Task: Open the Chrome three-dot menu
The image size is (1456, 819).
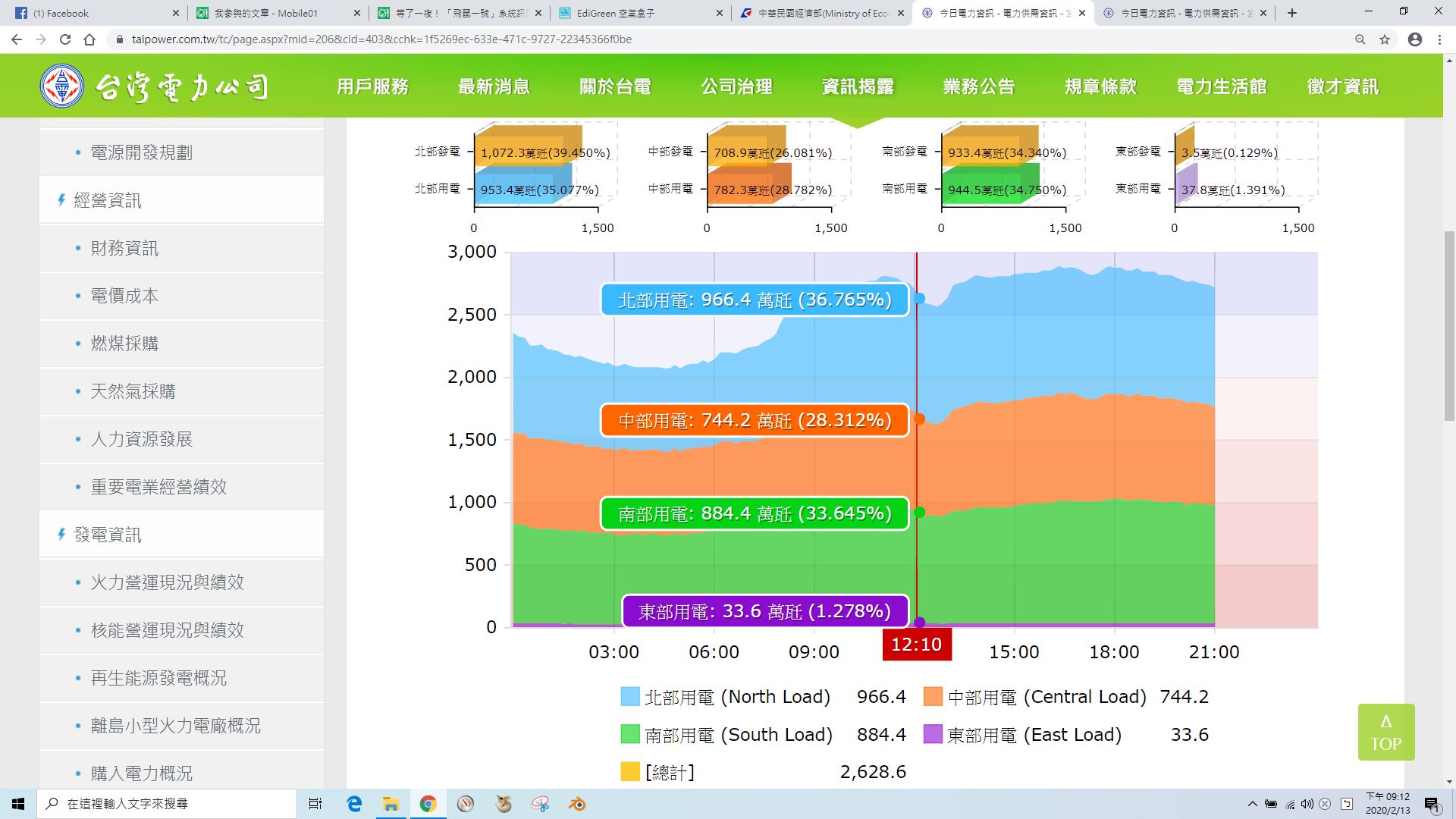Action: pos(1439,39)
